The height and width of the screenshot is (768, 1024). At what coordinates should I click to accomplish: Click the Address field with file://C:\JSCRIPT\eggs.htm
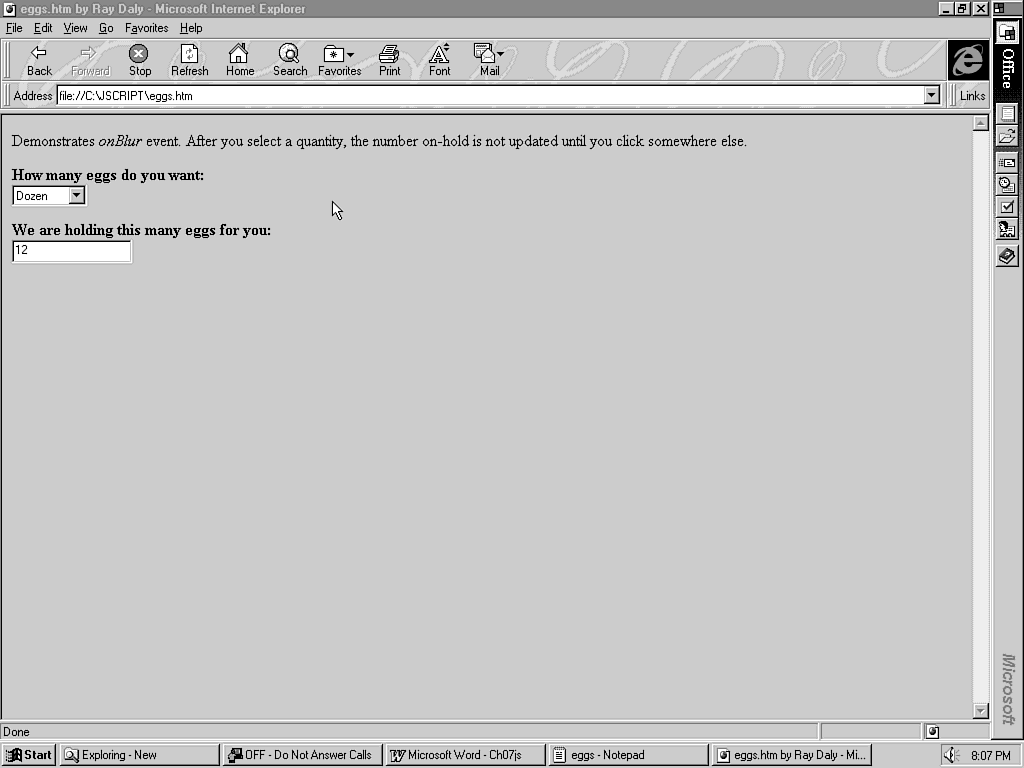pos(490,95)
